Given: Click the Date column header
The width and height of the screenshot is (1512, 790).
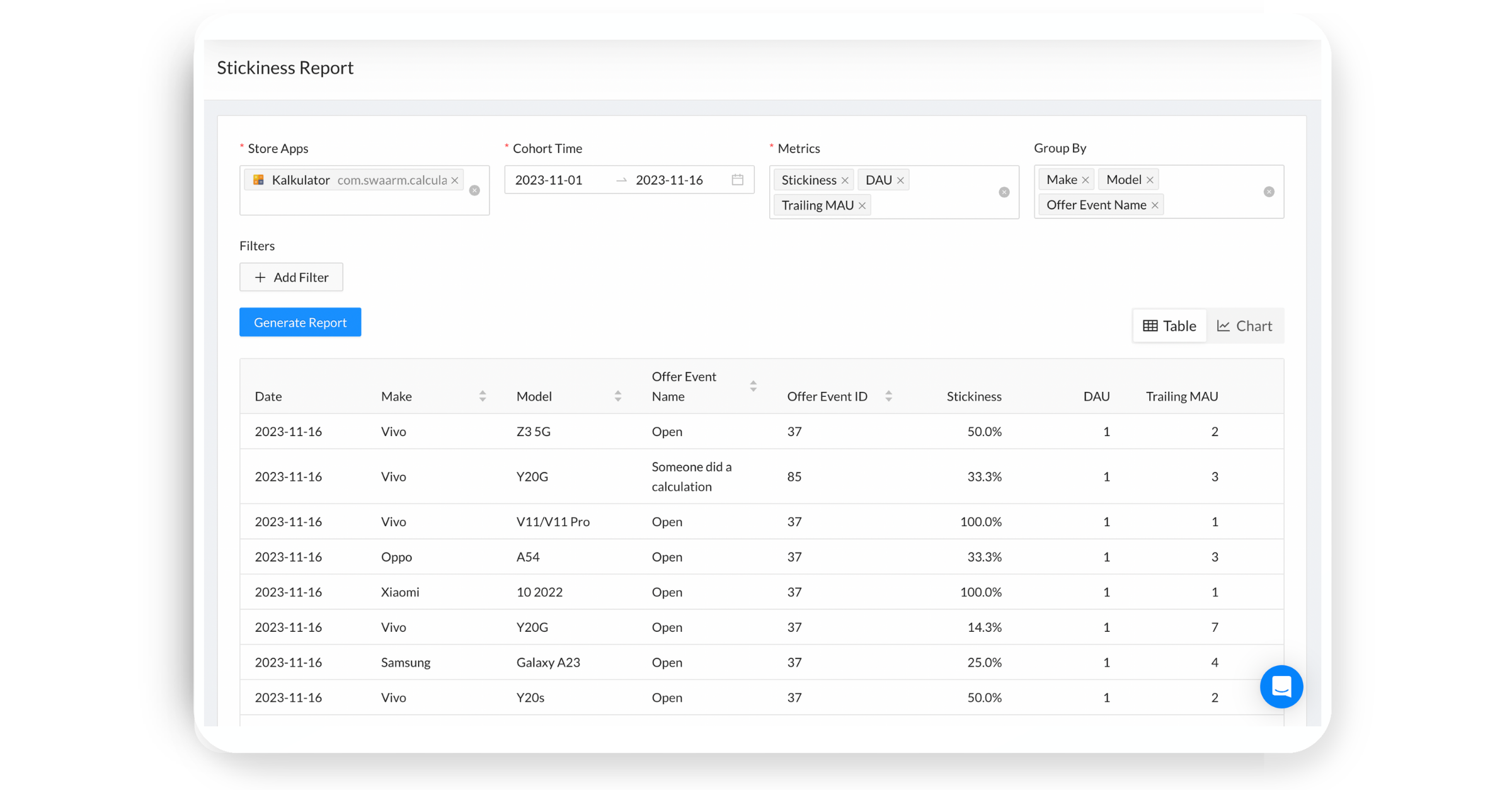Looking at the screenshot, I should pos(268,396).
